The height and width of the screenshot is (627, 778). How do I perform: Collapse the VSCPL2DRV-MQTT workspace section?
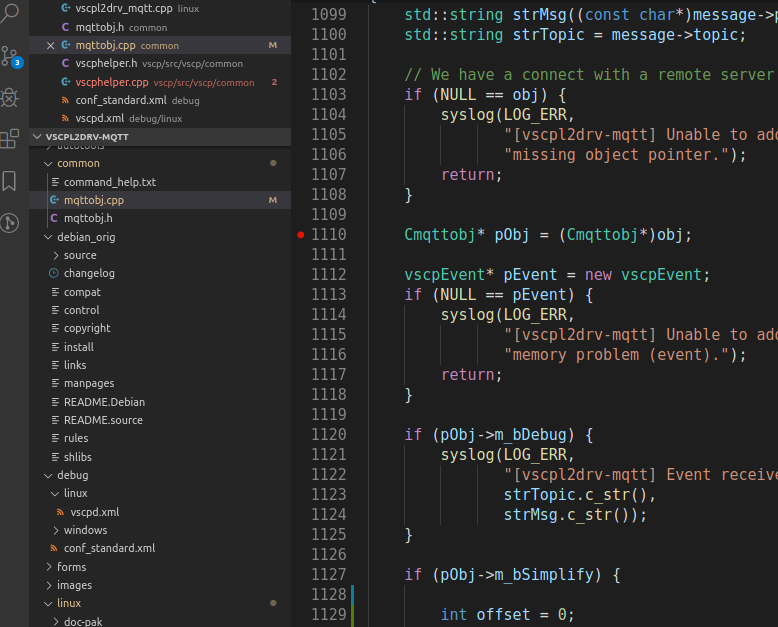[x=37, y=136]
